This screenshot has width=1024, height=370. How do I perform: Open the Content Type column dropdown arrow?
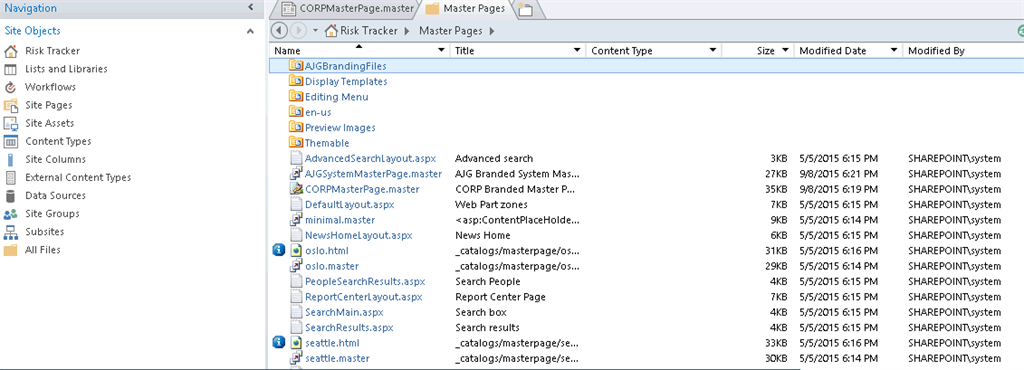713,51
